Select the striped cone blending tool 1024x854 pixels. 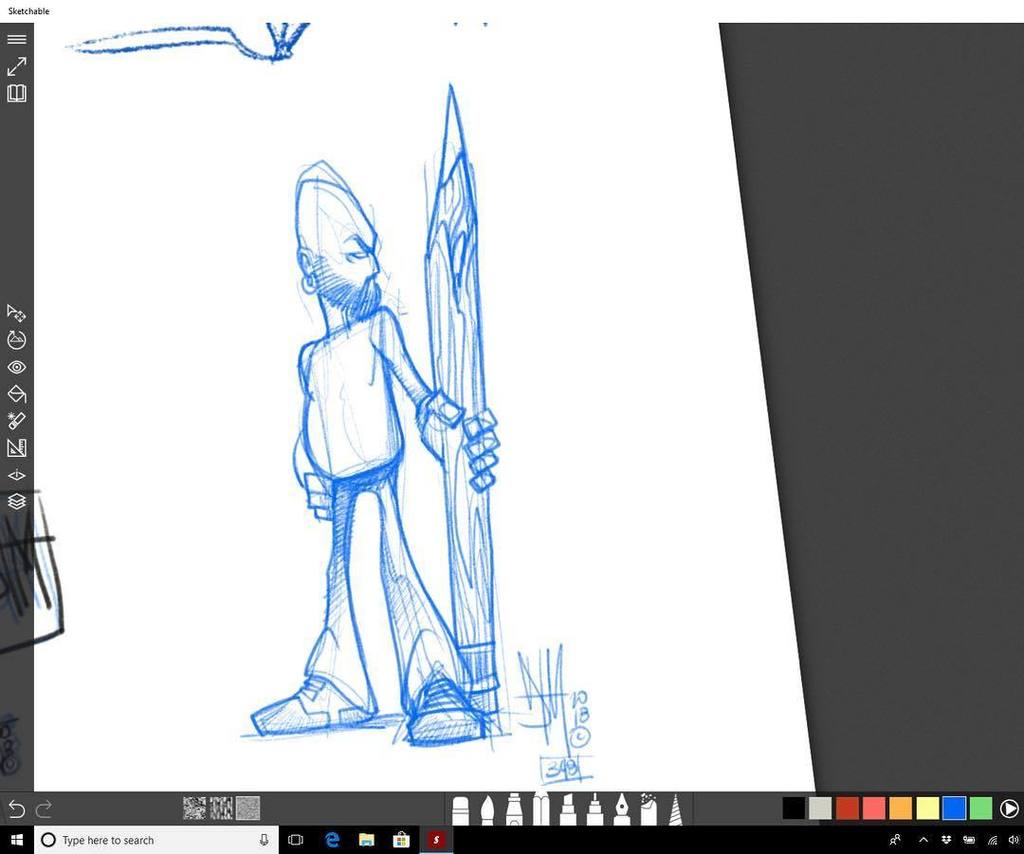tap(675, 810)
